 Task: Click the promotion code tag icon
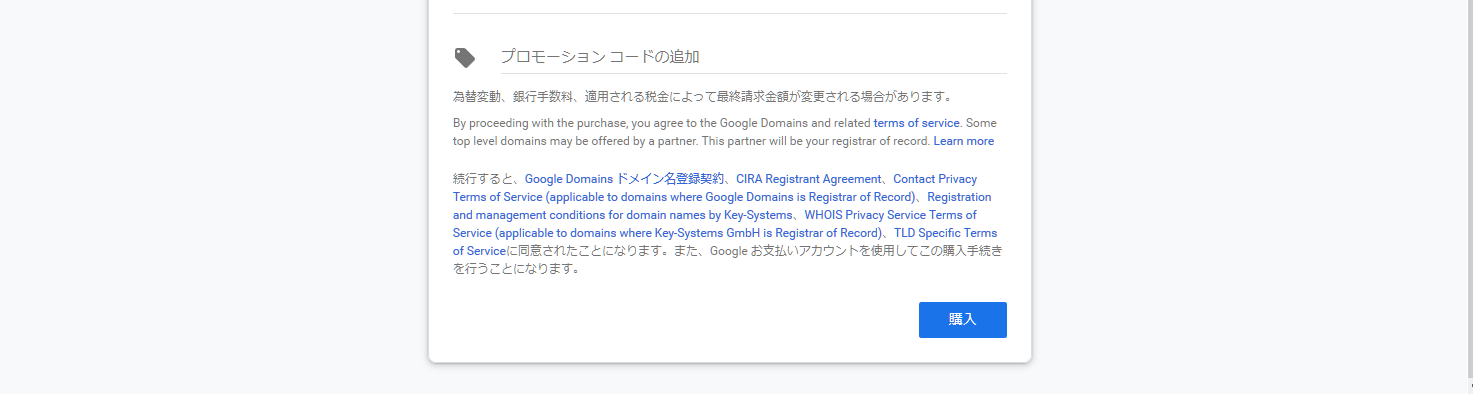464,57
